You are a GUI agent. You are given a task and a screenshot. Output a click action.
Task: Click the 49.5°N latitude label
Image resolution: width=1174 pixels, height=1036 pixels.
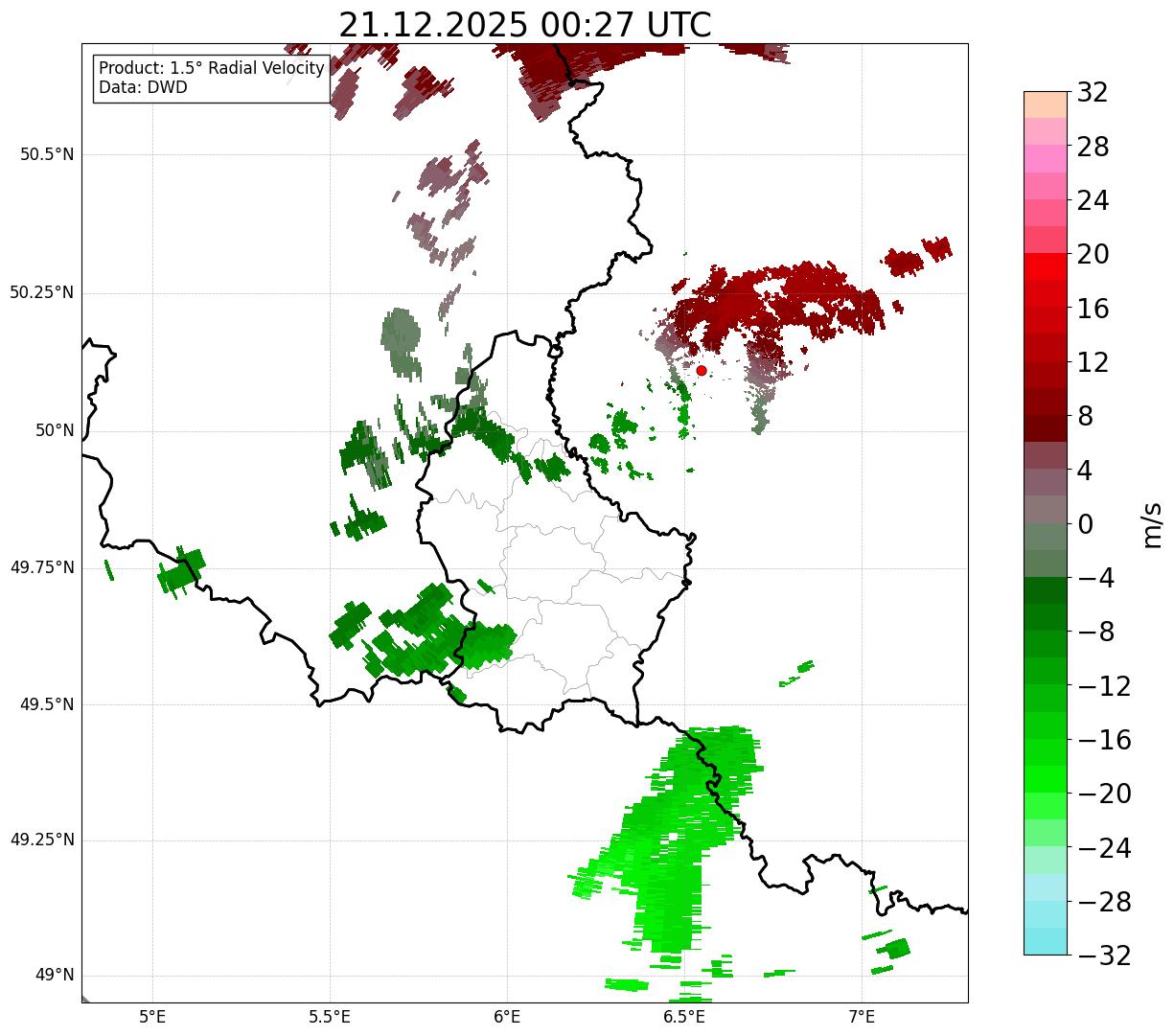[x=46, y=704]
